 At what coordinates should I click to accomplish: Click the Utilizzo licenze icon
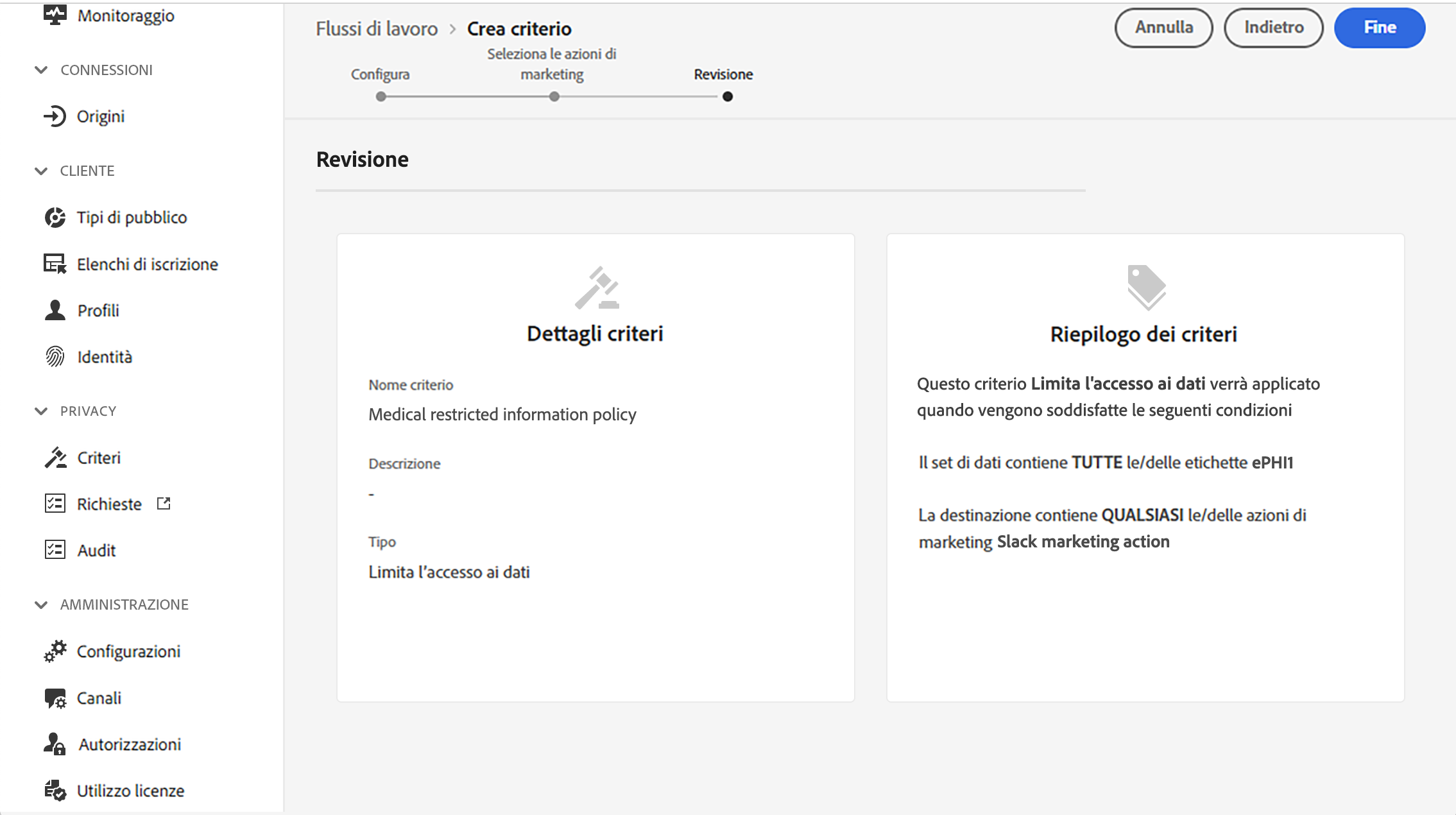click(55, 790)
